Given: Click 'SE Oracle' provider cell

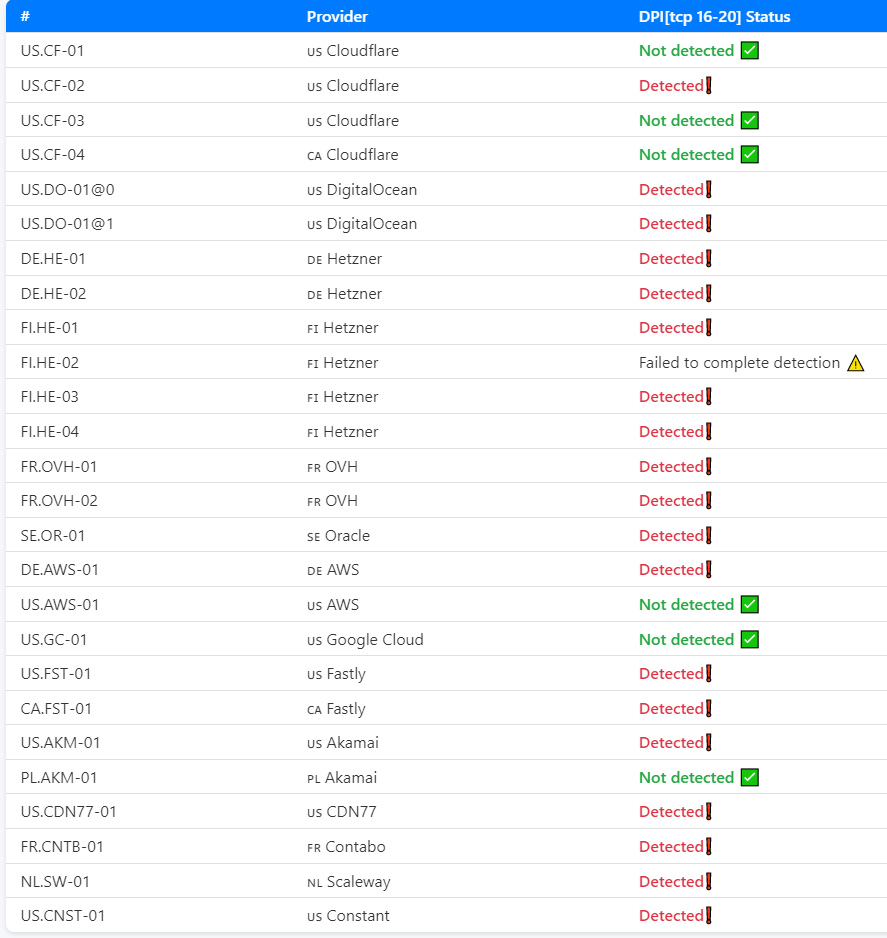Looking at the screenshot, I should [339, 535].
